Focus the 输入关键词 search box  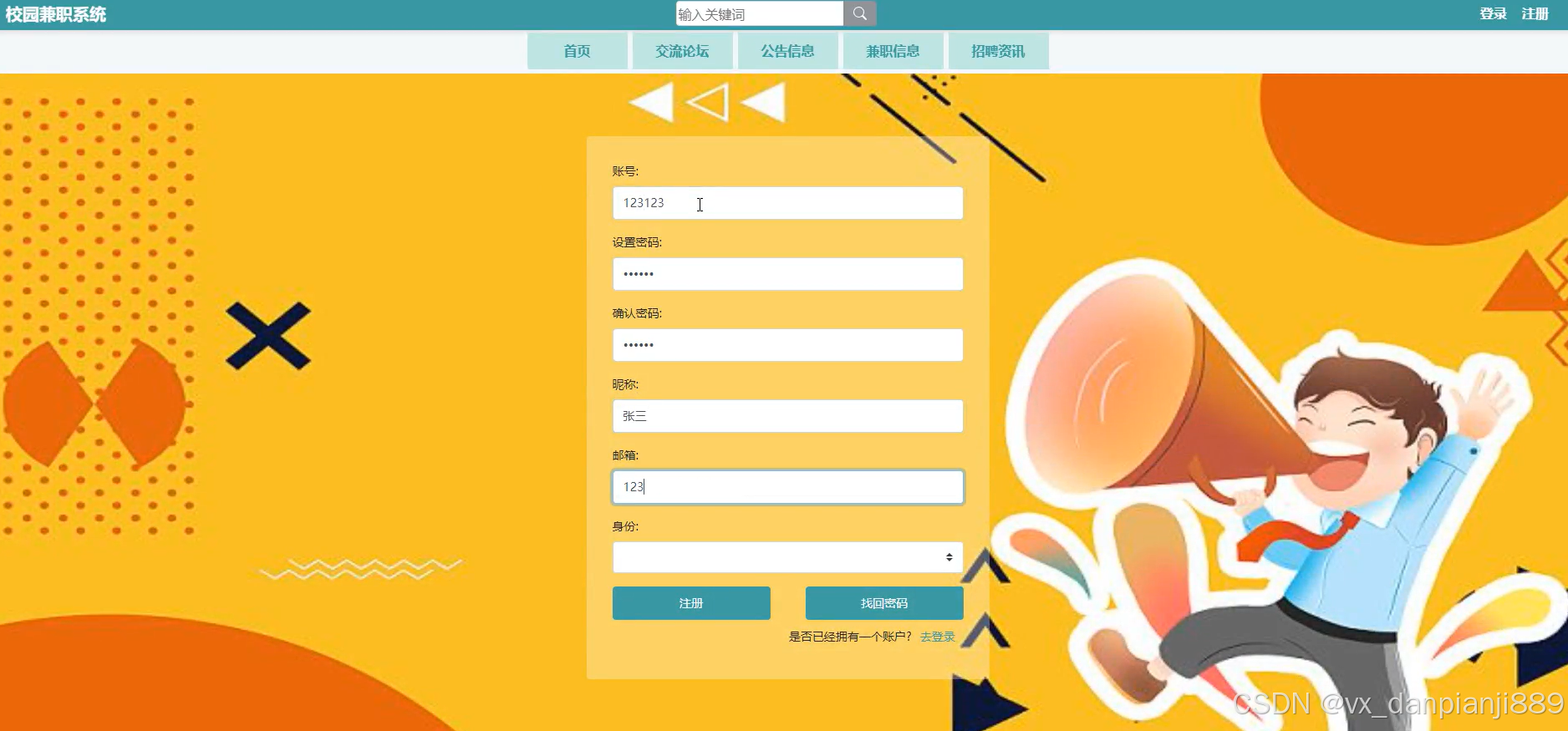(x=760, y=13)
